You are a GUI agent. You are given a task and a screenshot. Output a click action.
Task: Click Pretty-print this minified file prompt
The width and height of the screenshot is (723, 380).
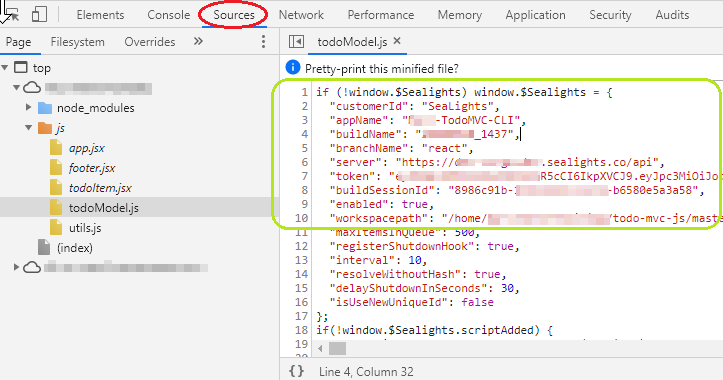382,69
